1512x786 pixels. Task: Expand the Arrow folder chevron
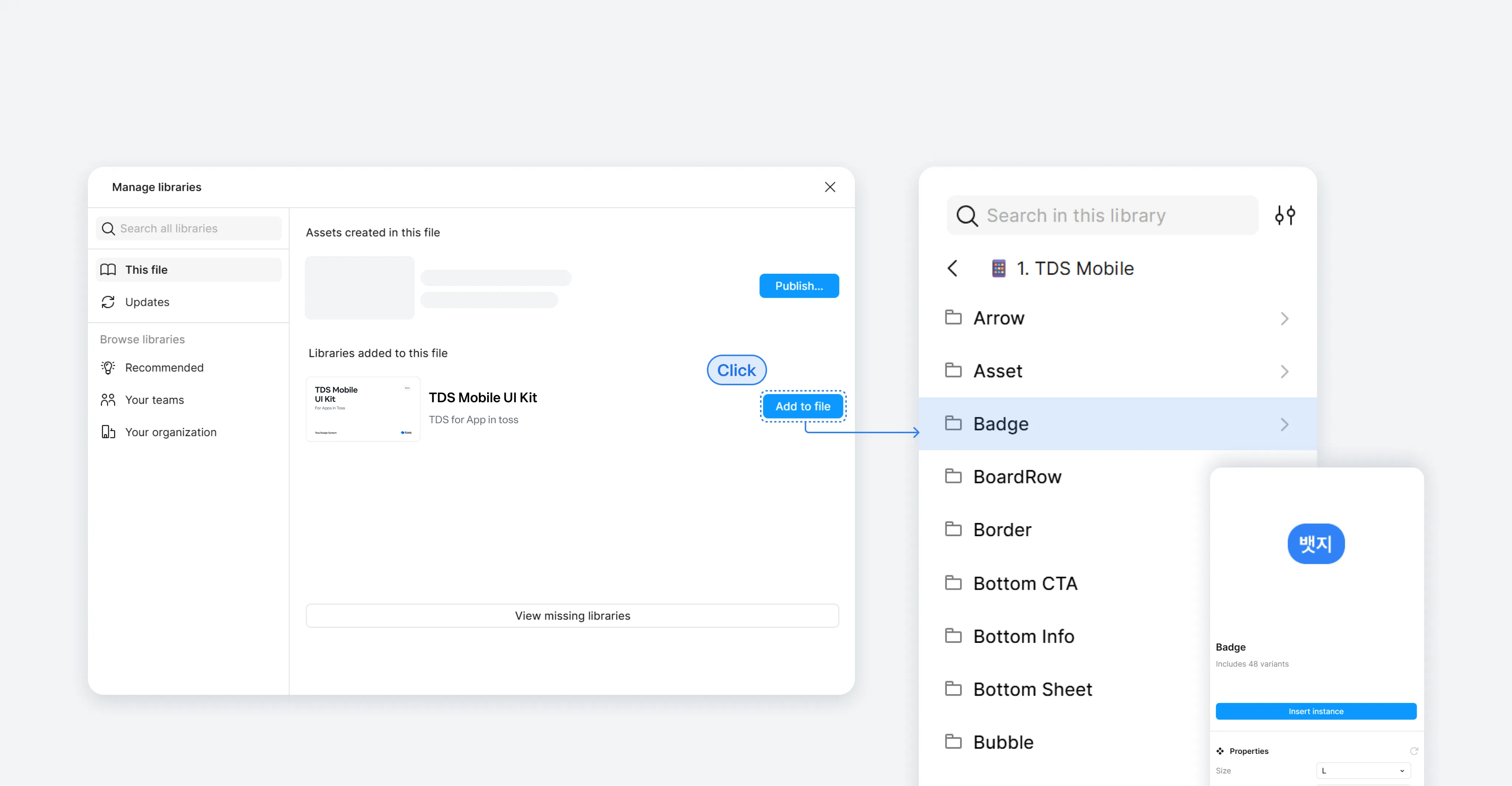pos(1284,318)
